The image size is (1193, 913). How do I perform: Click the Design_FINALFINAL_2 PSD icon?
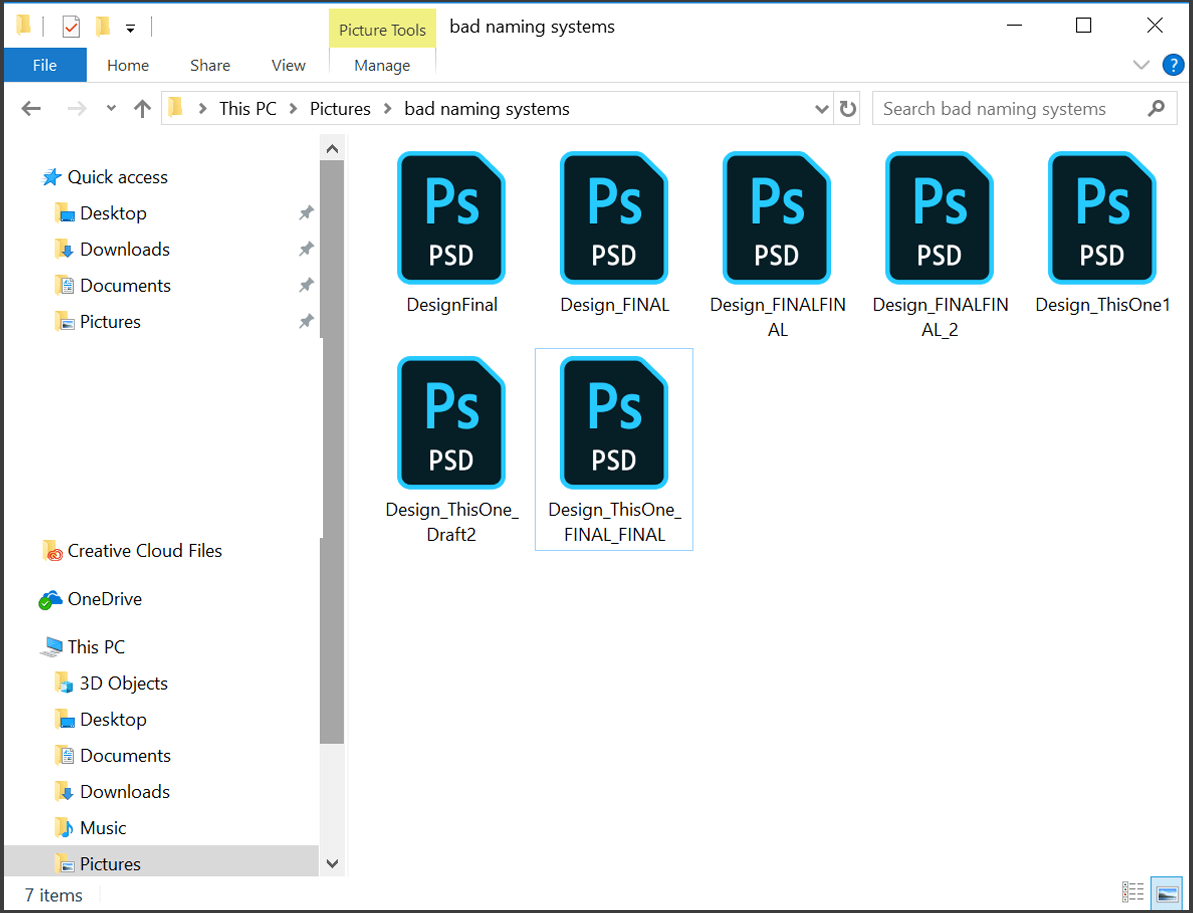[939, 218]
